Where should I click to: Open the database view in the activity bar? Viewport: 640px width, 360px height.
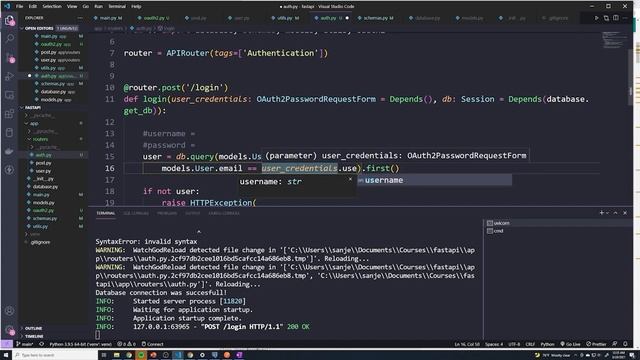(x=9, y=133)
